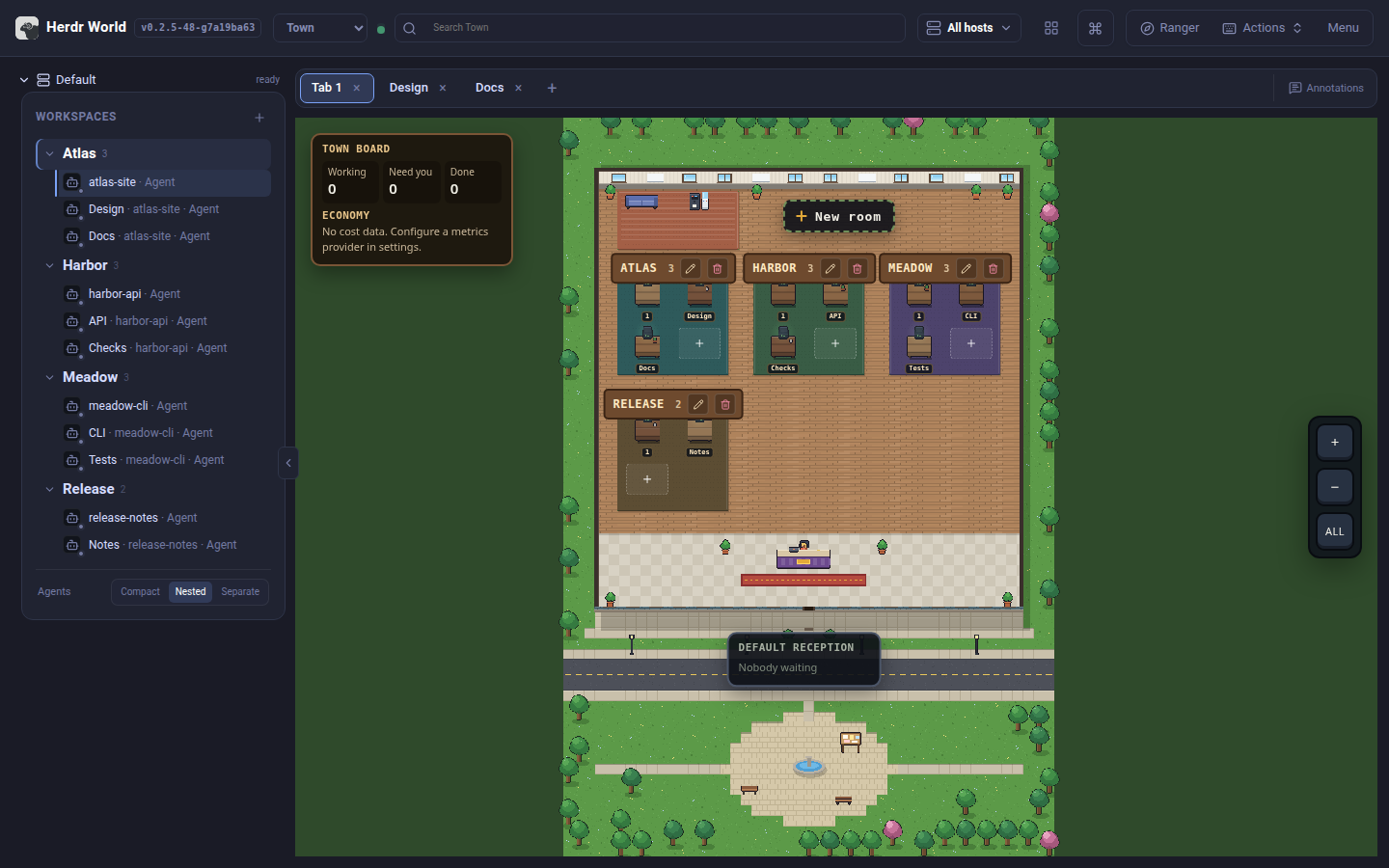Collapse the Meadow workspace group
The width and height of the screenshot is (1389, 868).
pos(50,377)
